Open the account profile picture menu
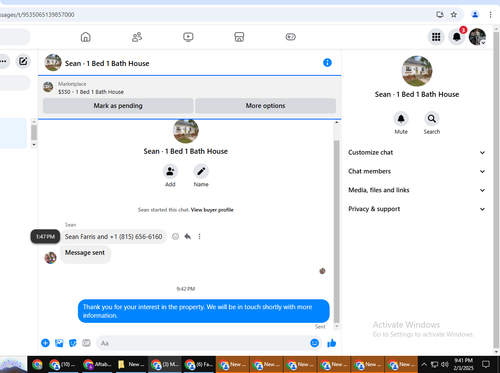This screenshot has height=373, width=500. coord(477,37)
